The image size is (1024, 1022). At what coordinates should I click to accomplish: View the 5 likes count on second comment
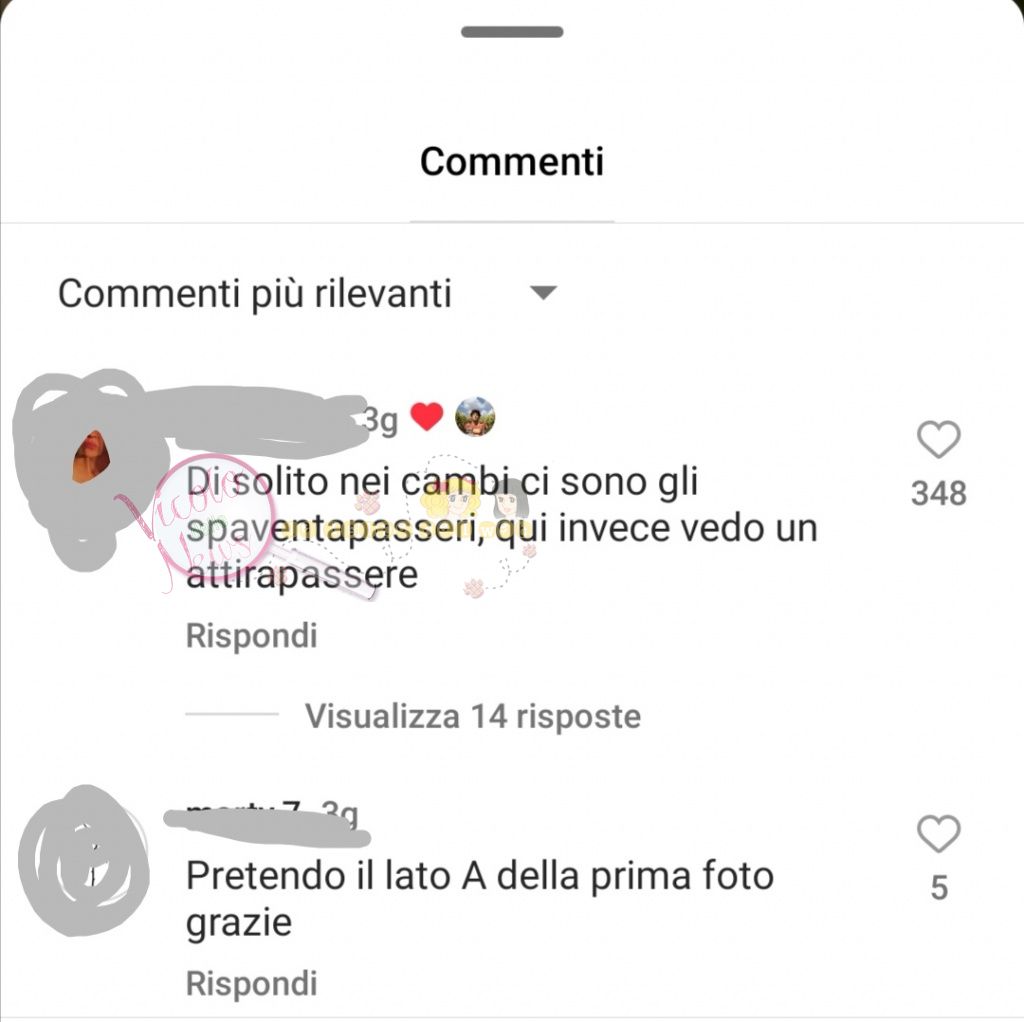coord(938,888)
